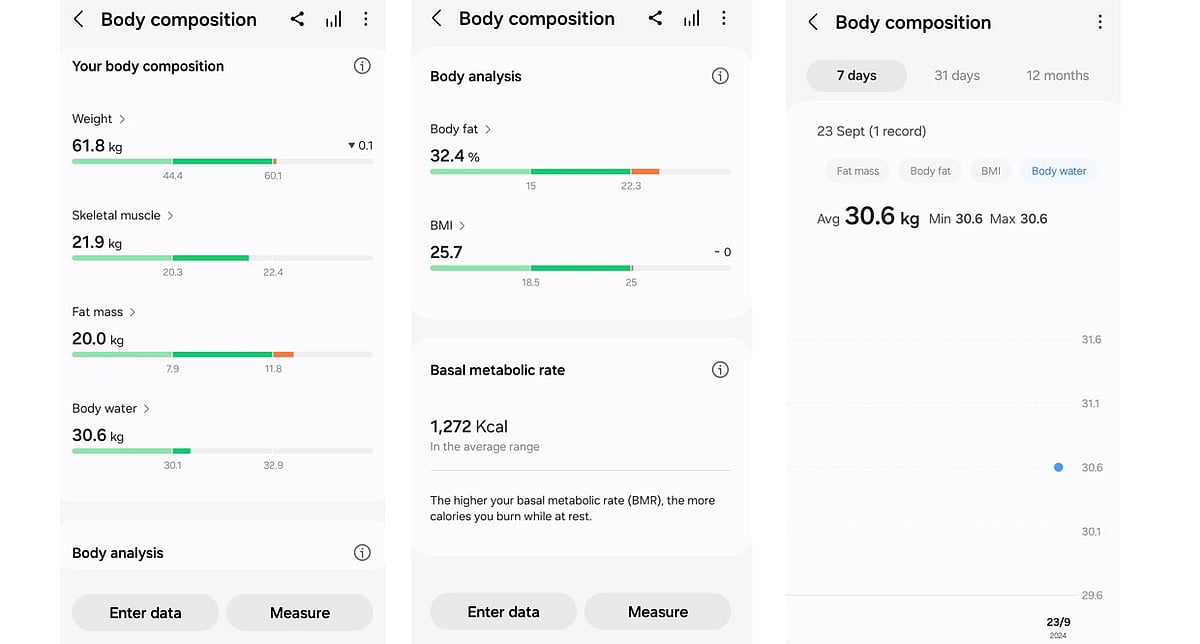Select the BMI filter chip
The image size is (1200, 644).
coord(990,170)
